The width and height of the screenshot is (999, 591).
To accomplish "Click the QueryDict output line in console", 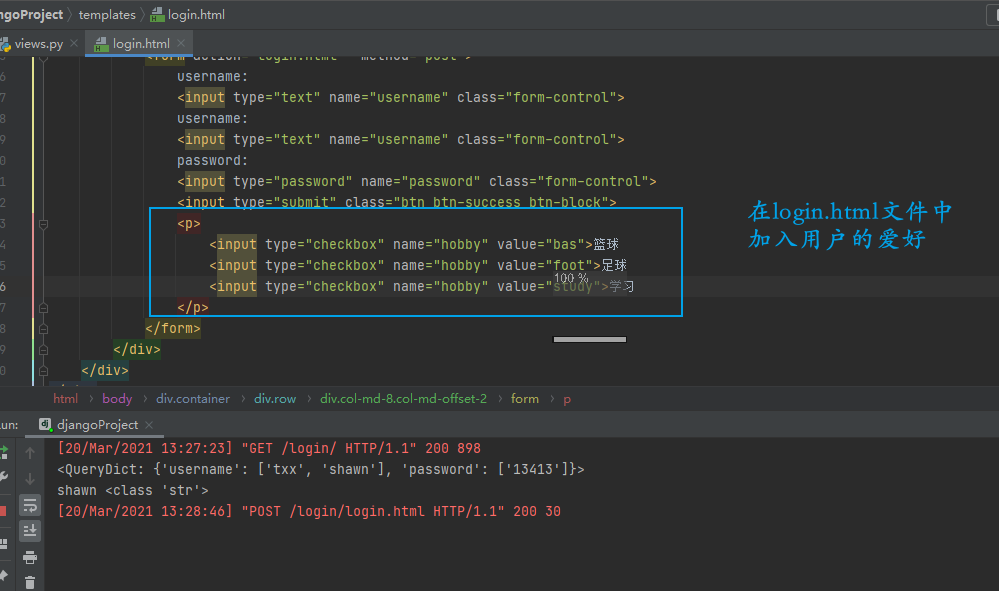I will [320, 469].
